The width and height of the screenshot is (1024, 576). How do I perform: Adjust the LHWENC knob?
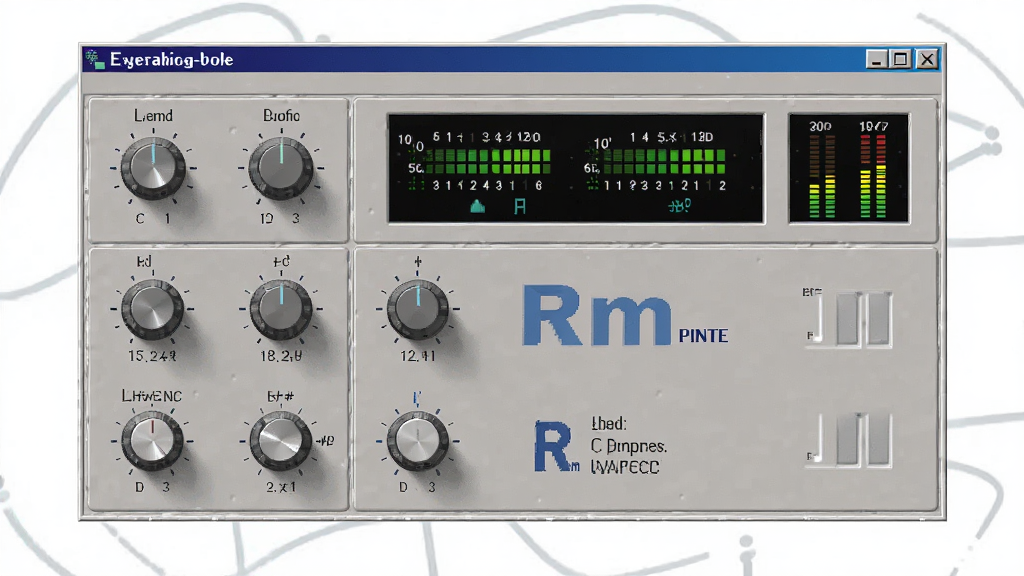pos(152,441)
